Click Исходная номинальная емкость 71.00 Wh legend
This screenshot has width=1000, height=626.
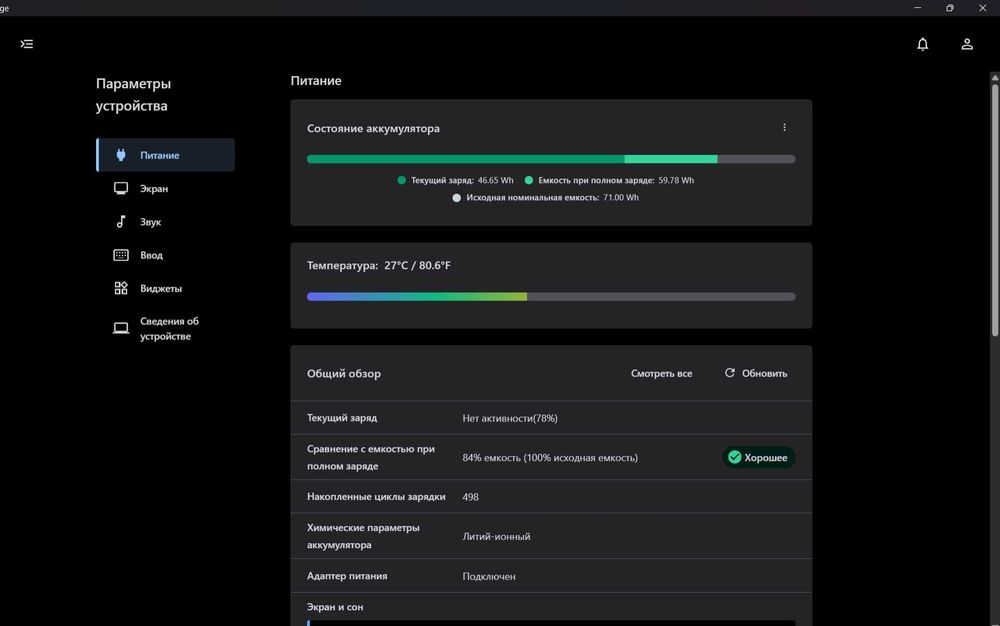tap(545, 198)
